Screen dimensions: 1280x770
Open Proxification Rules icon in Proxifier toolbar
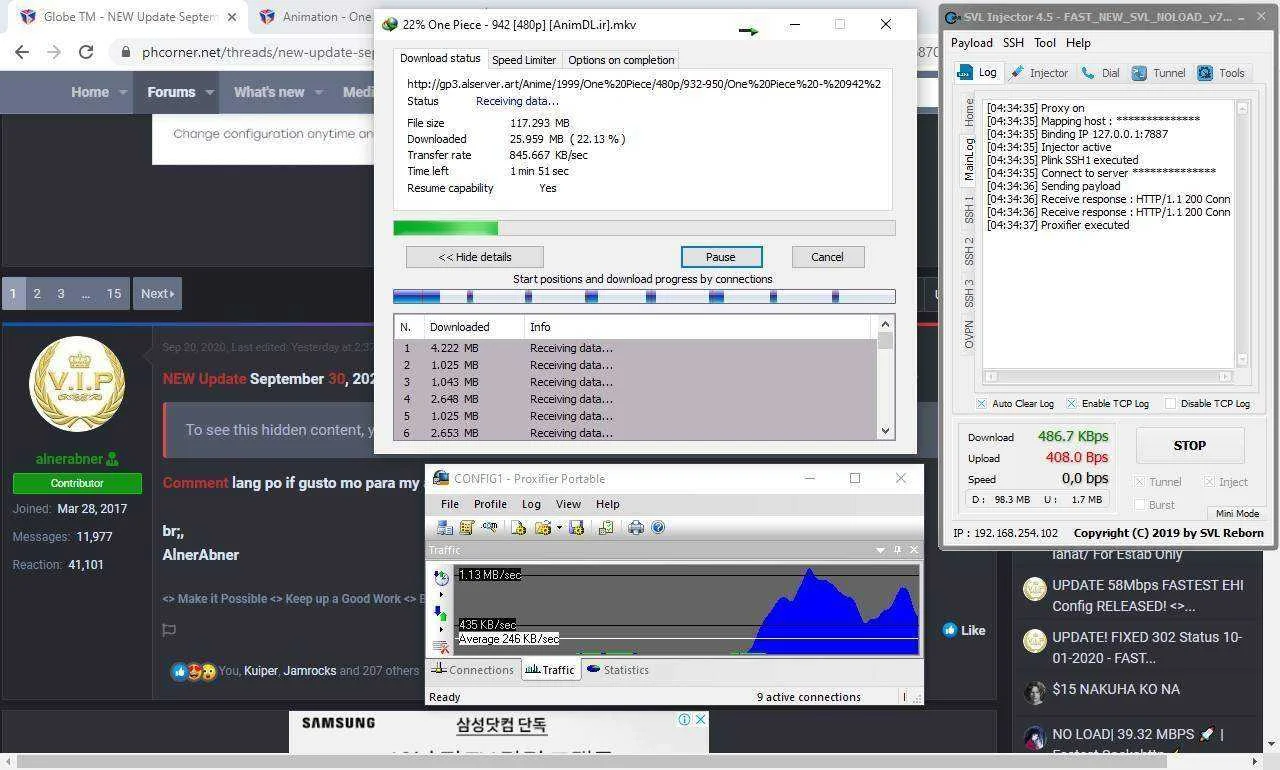pyautogui.click(x=466, y=528)
